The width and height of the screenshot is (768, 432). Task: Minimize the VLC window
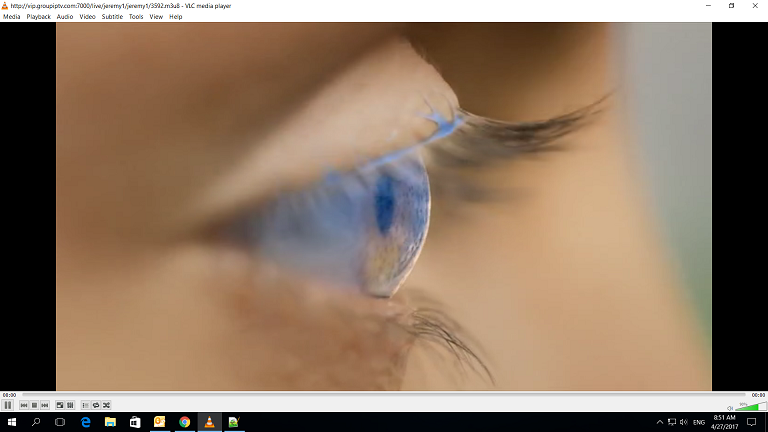(708, 6)
